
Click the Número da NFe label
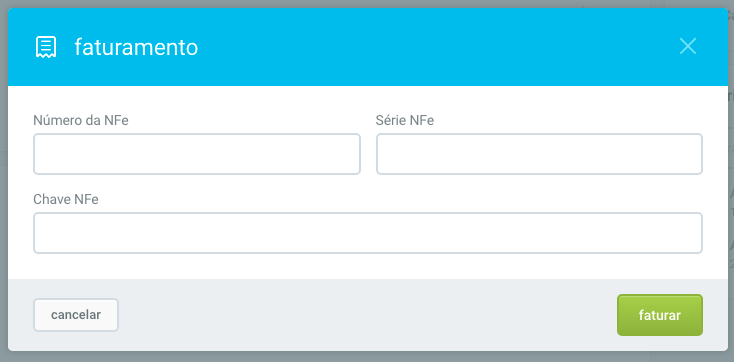coord(81,121)
